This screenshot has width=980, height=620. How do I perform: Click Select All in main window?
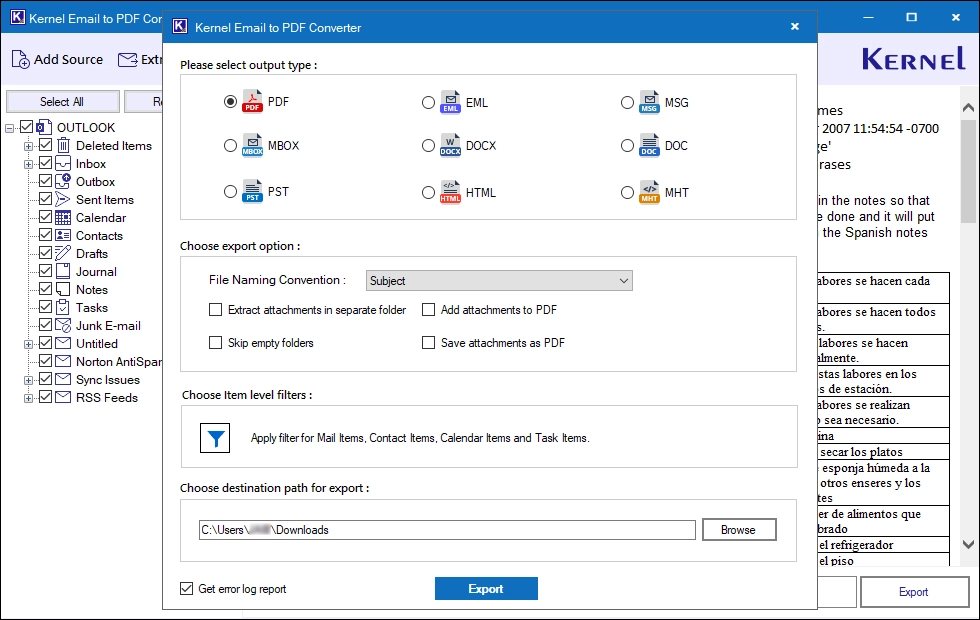(x=62, y=101)
